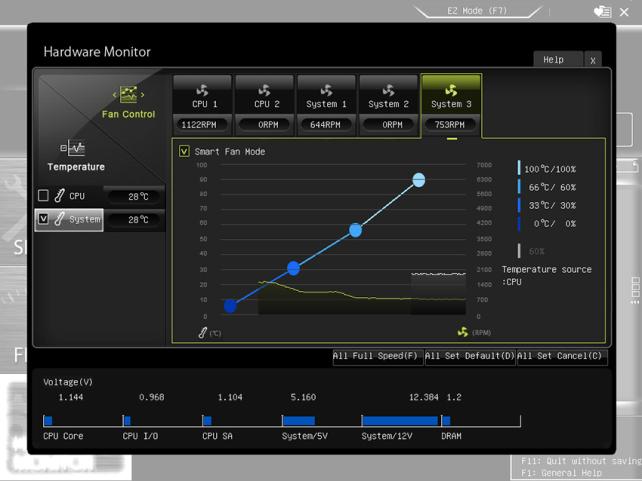Click the 66°C/60% curve setting
Image resolution: width=642 pixels, height=481 pixels.
pyautogui.click(x=547, y=187)
